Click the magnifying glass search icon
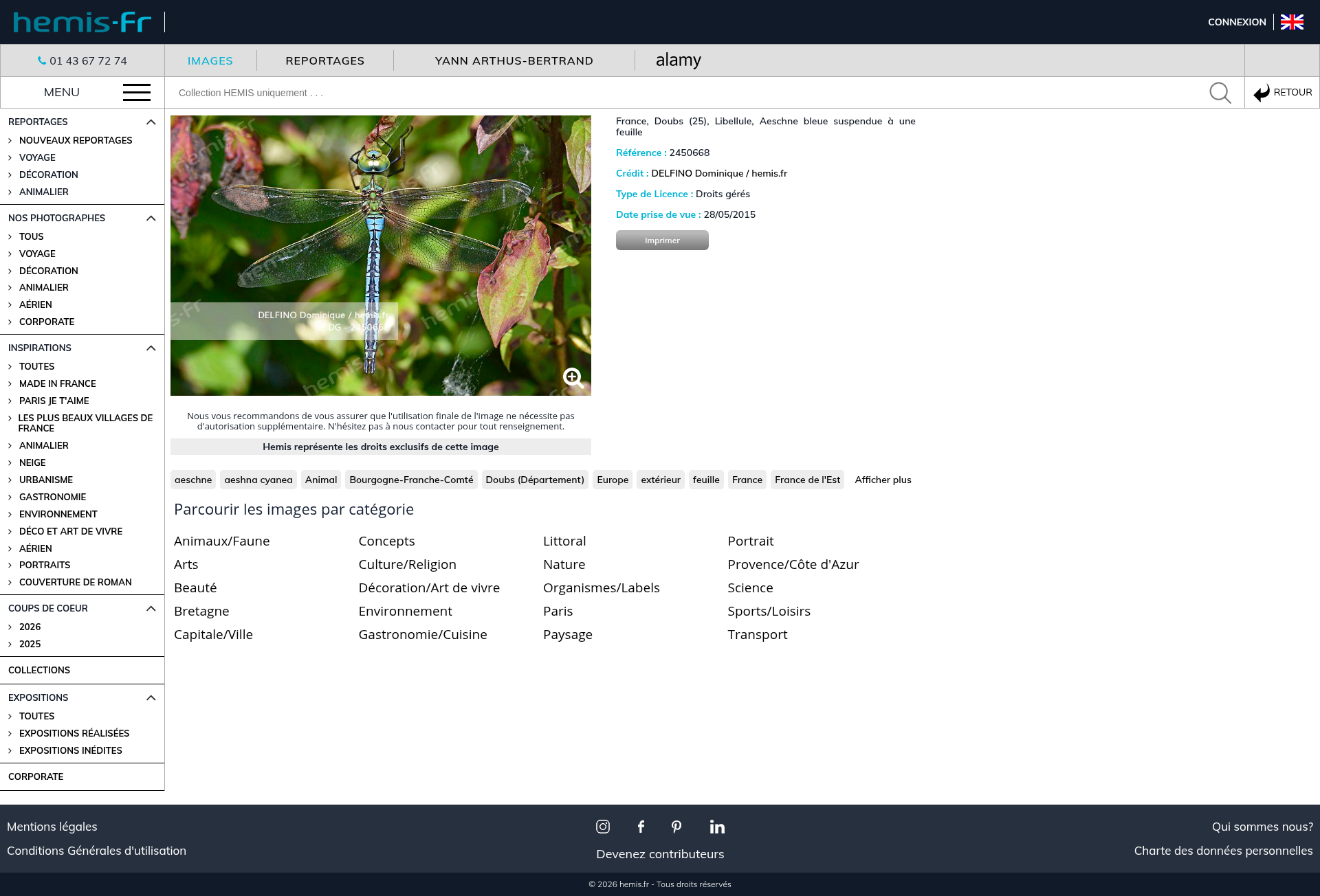The height and width of the screenshot is (896, 1320). point(1220,93)
